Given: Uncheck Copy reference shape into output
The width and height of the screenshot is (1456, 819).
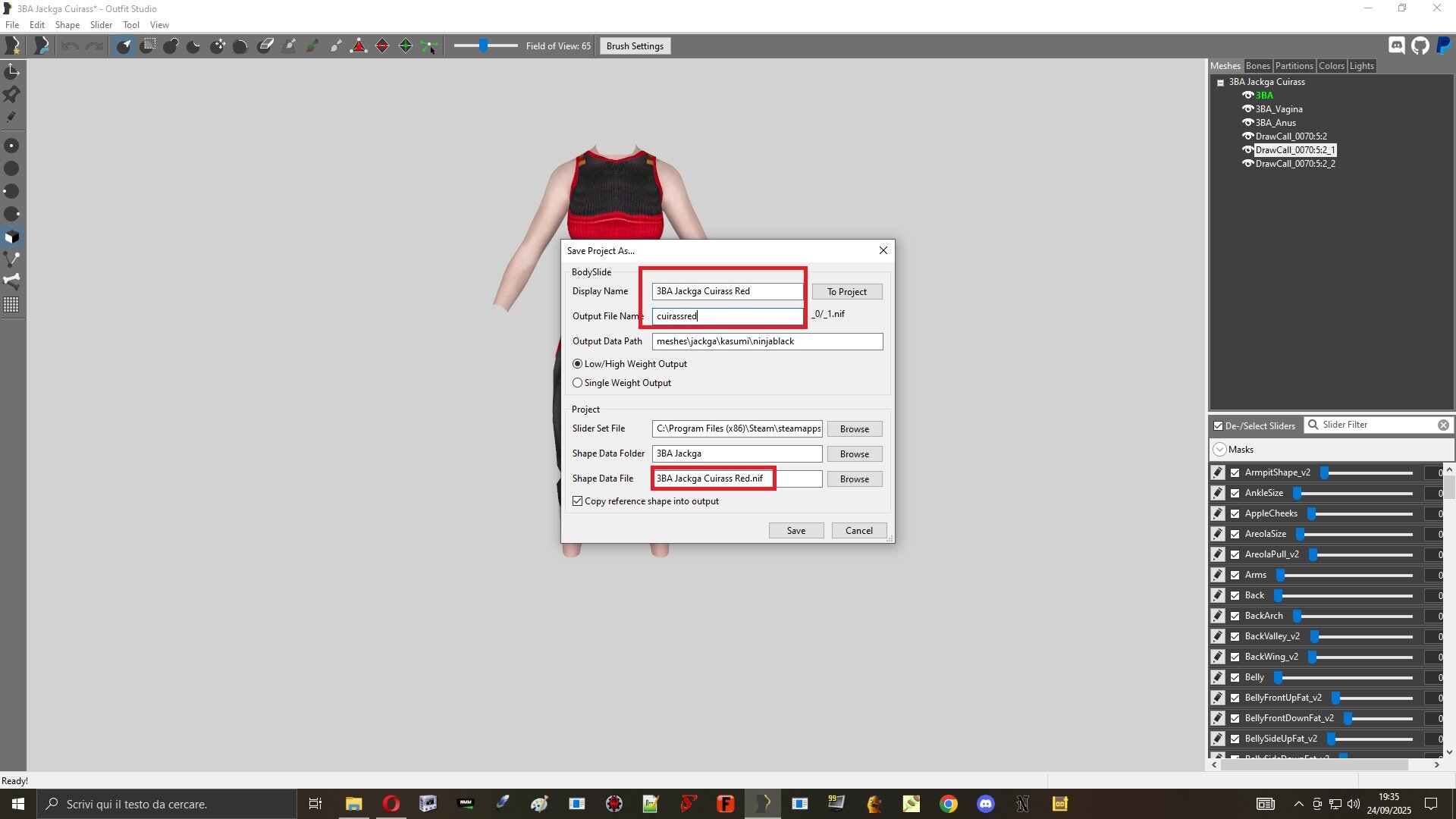Looking at the screenshot, I should pos(578,501).
